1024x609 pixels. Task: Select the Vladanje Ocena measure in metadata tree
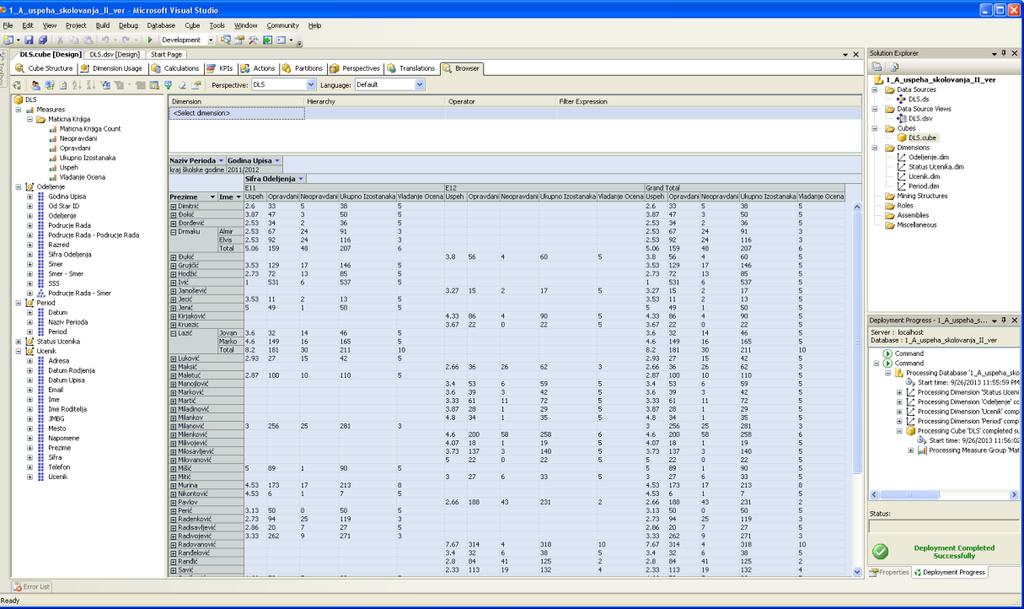point(82,177)
